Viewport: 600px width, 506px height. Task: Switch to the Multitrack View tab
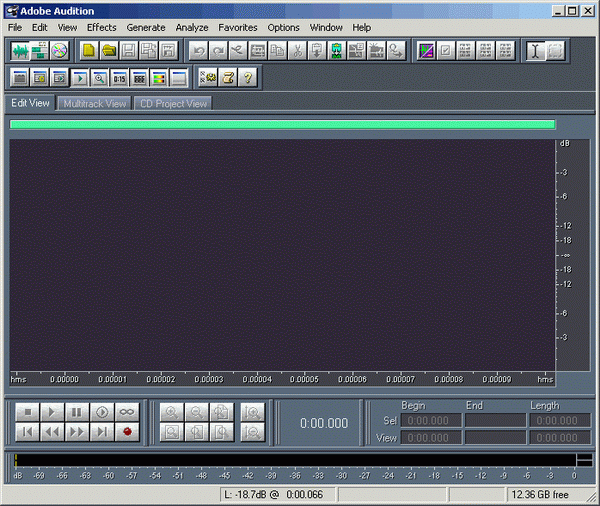(95, 104)
